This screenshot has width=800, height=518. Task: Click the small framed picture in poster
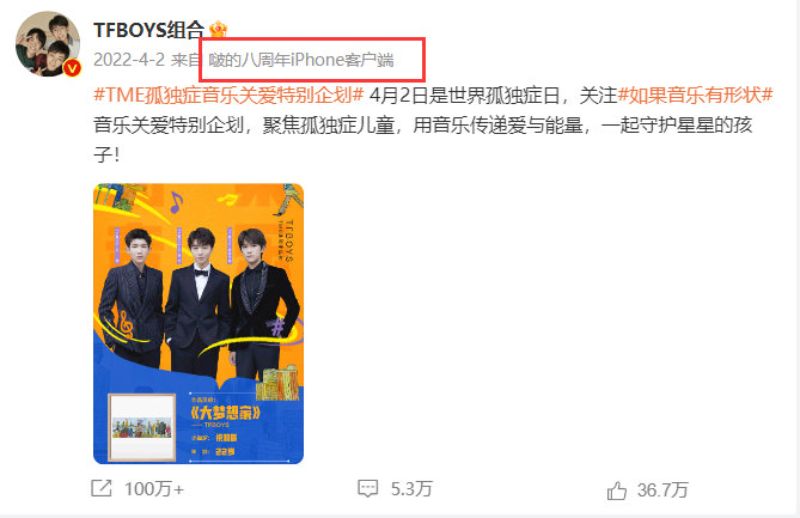[142, 427]
